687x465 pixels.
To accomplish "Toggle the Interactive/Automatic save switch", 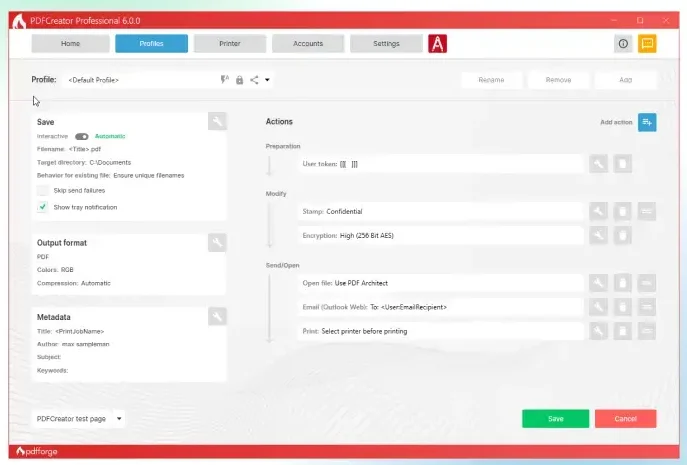I will (x=81, y=136).
